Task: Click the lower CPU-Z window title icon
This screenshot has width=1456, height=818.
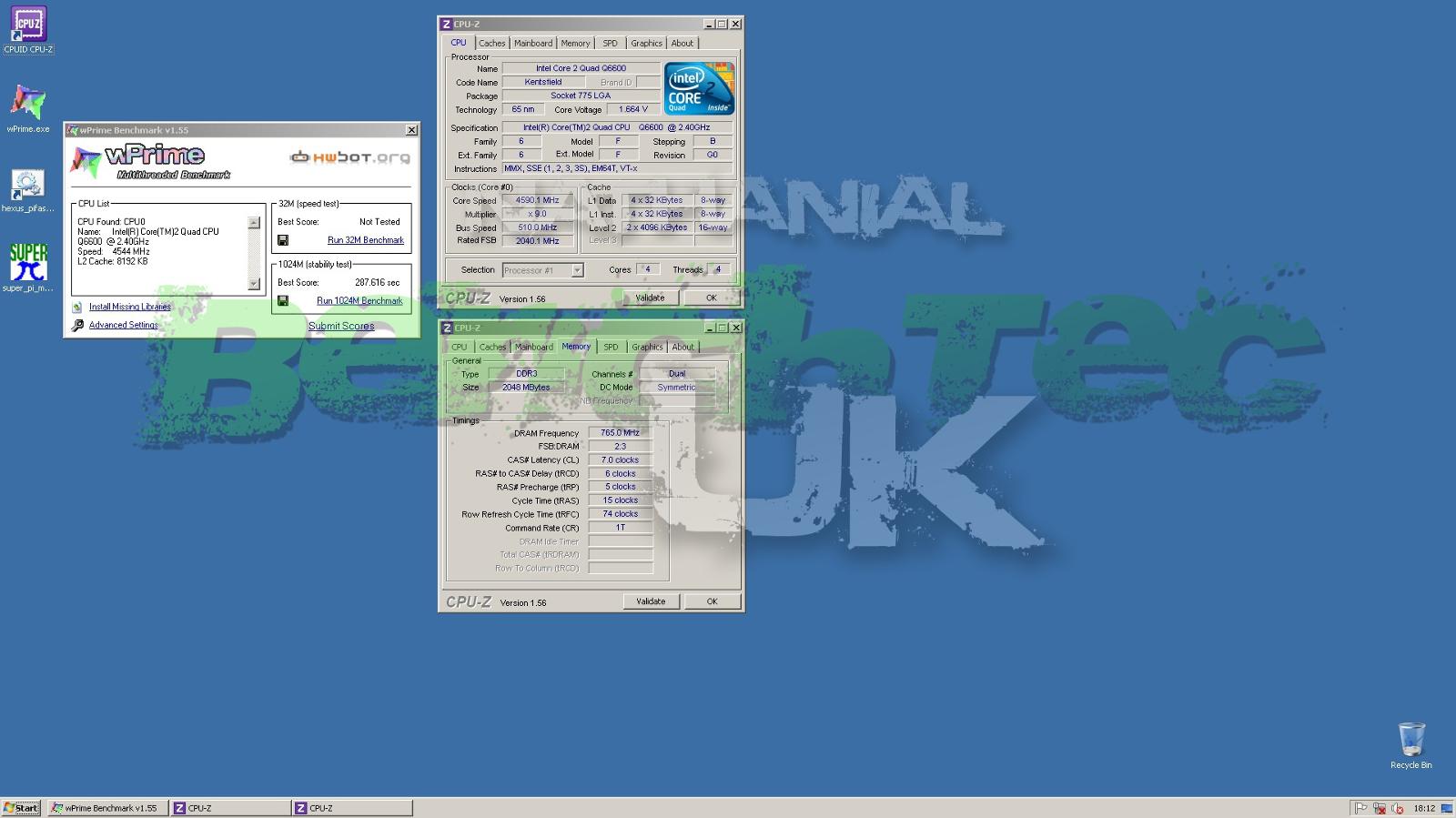Action: point(446,328)
